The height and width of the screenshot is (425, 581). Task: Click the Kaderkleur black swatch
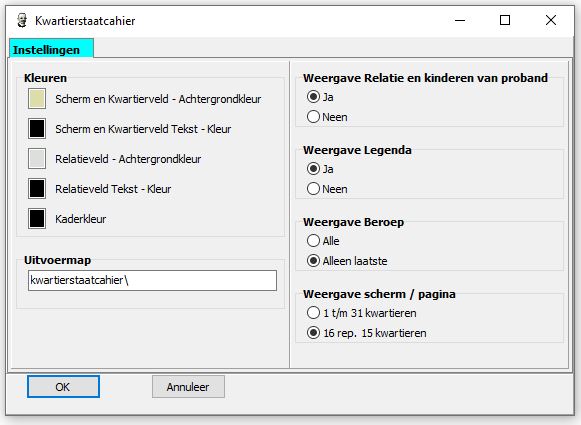[37, 219]
